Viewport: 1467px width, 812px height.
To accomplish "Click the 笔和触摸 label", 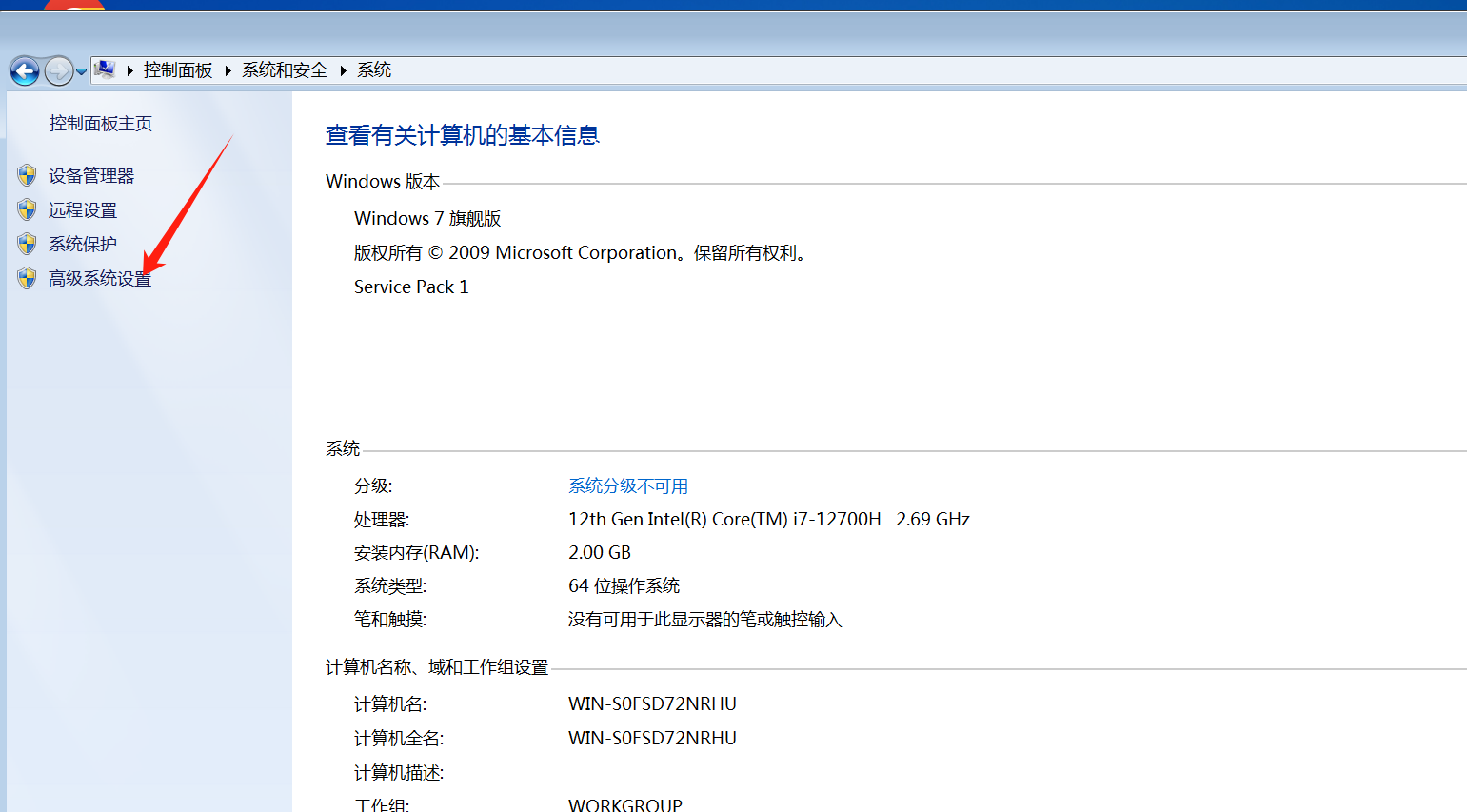I will click(x=390, y=620).
